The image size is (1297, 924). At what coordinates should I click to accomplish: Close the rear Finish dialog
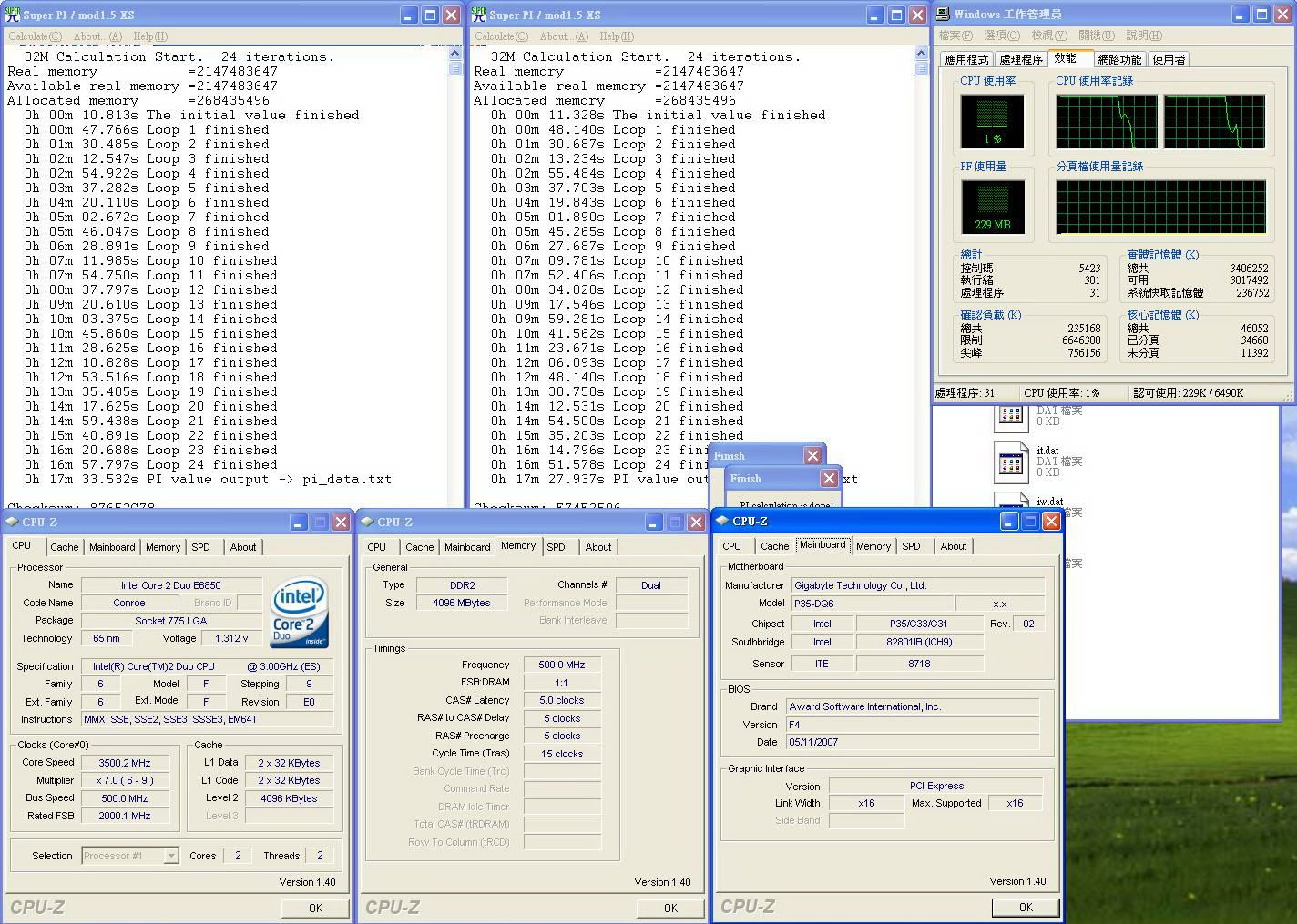(x=812, y=455)
